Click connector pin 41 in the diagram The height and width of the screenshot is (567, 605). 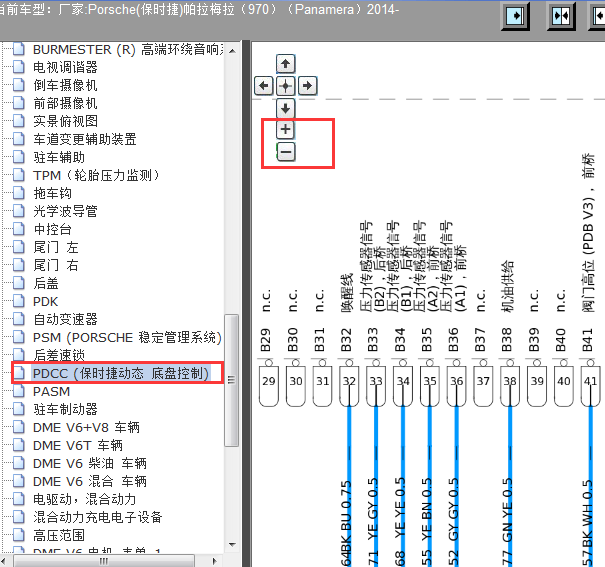[590, 385]
